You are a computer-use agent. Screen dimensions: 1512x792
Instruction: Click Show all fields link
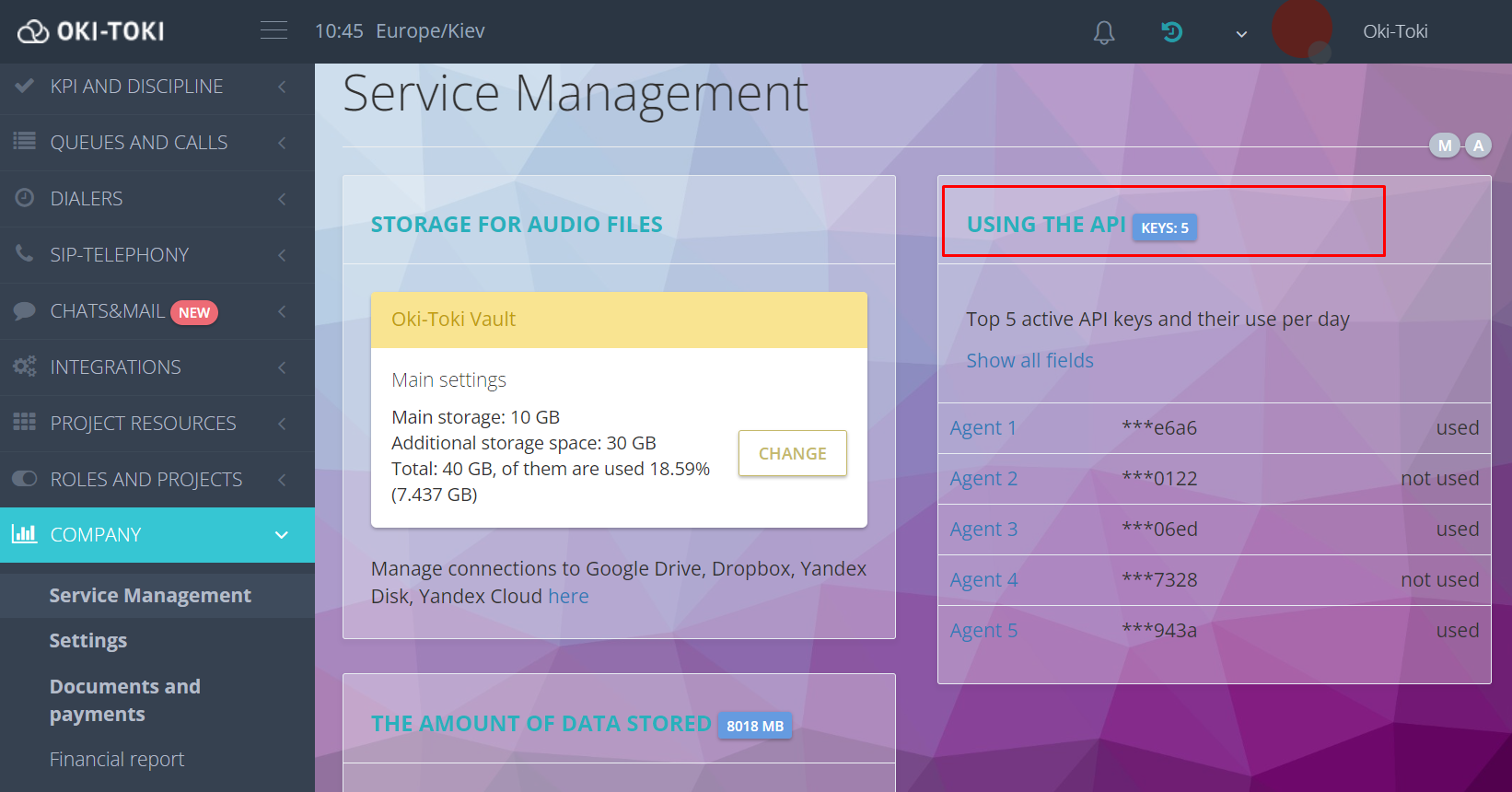click(1029, 361)
